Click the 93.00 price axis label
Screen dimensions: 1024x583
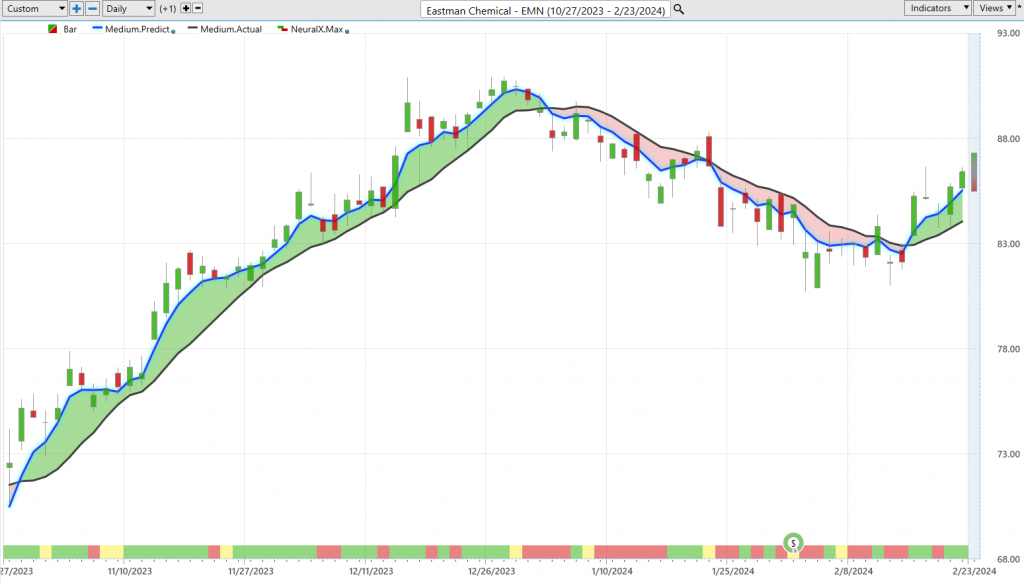coord(1008,33)
